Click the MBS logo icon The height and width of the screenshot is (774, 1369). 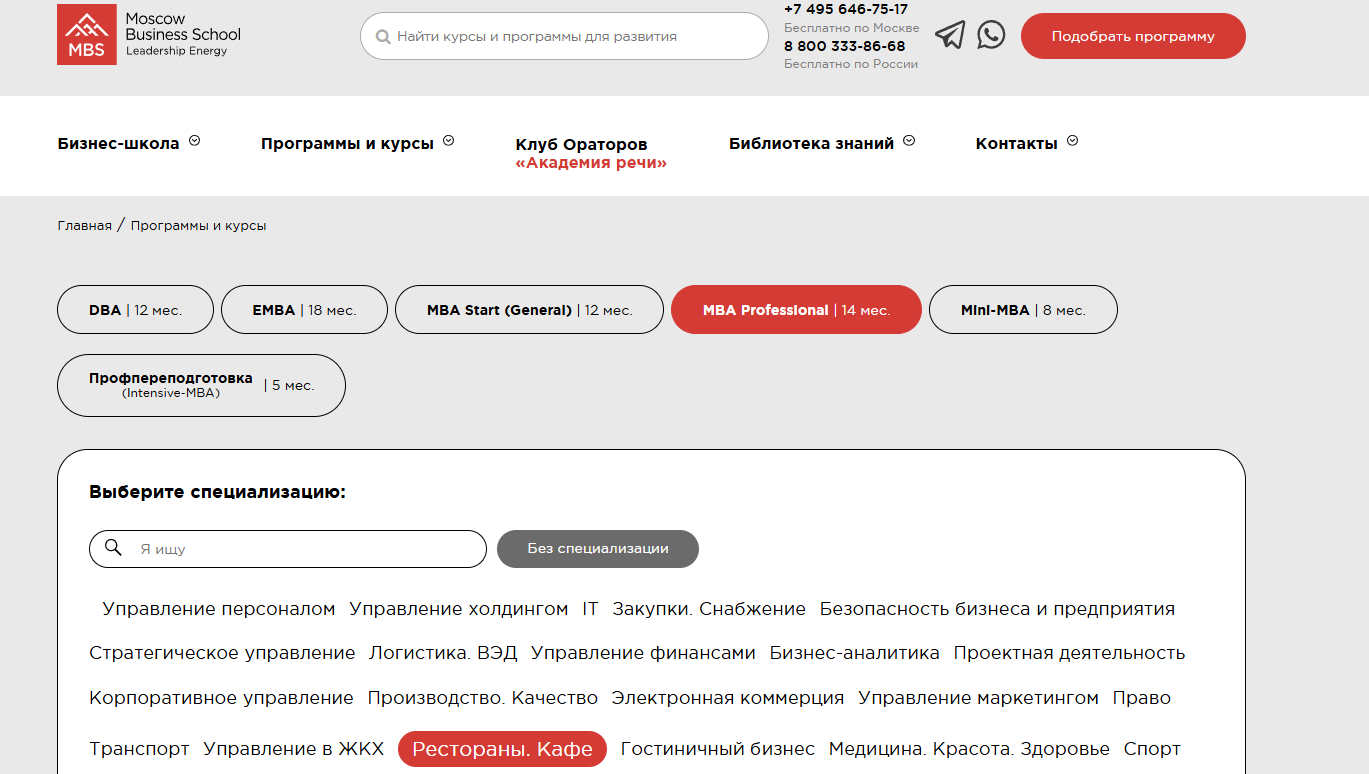86,35
